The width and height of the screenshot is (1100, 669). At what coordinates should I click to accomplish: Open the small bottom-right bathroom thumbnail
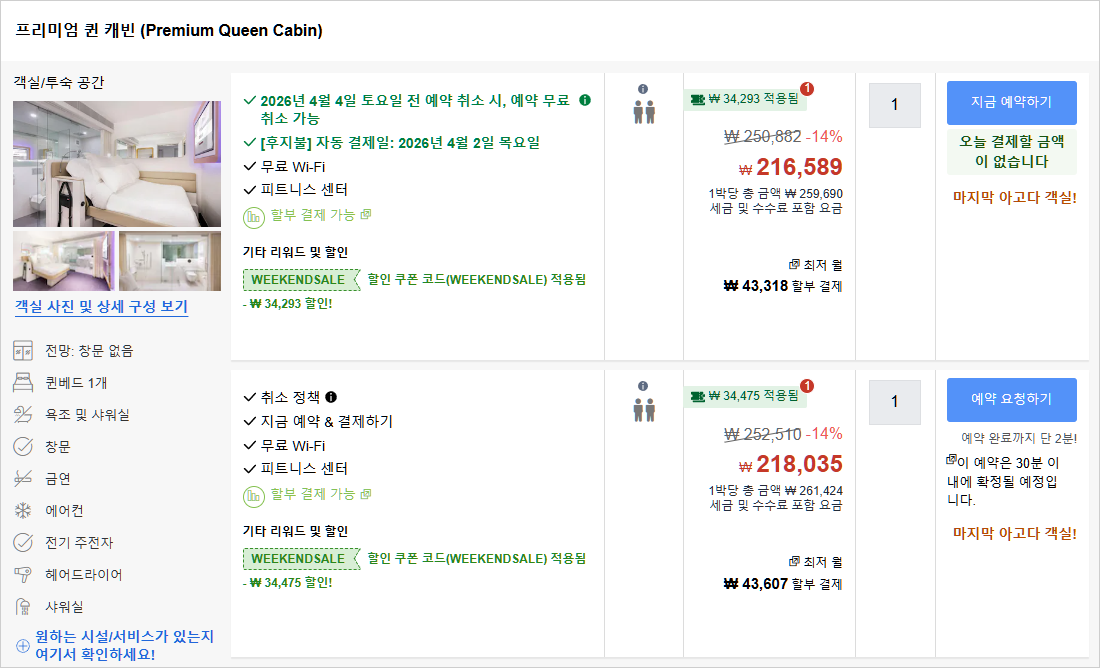point(170,261)
